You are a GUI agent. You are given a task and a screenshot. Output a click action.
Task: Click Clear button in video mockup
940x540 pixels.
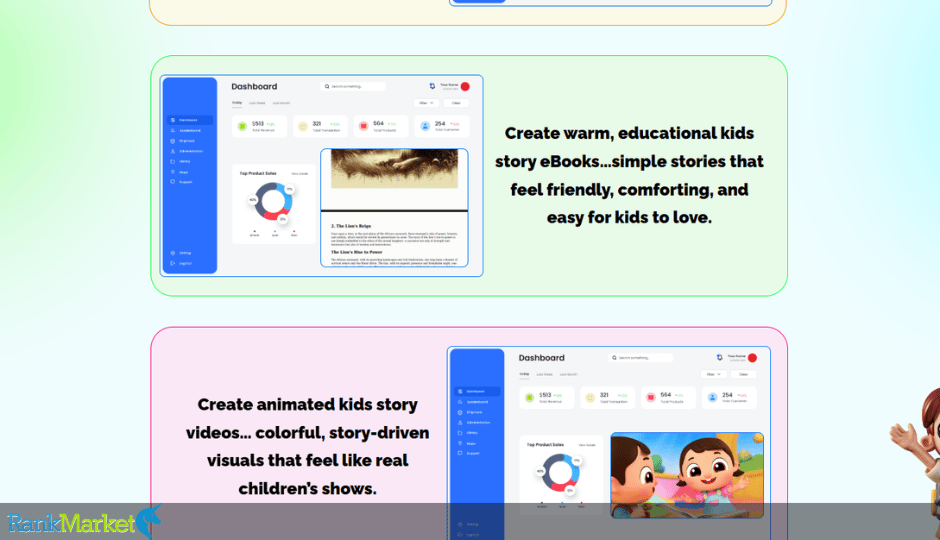coord(743,375)
